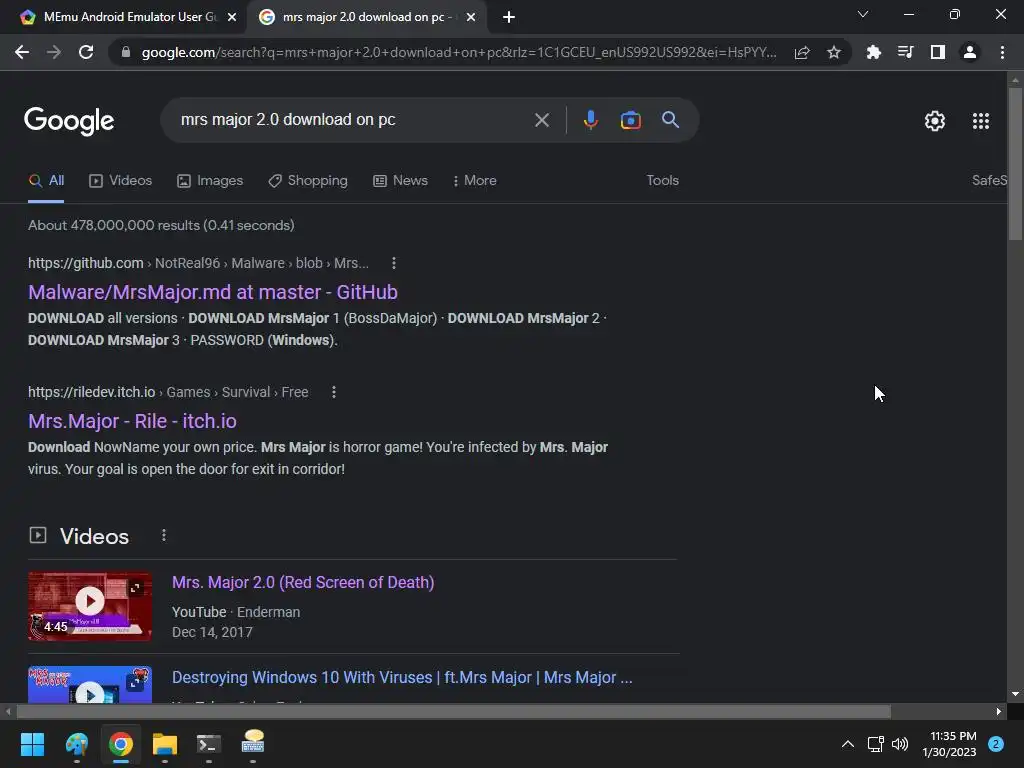
Task: Open Mrs.Major - Rile - itch.io result
Action: [132, 421]
